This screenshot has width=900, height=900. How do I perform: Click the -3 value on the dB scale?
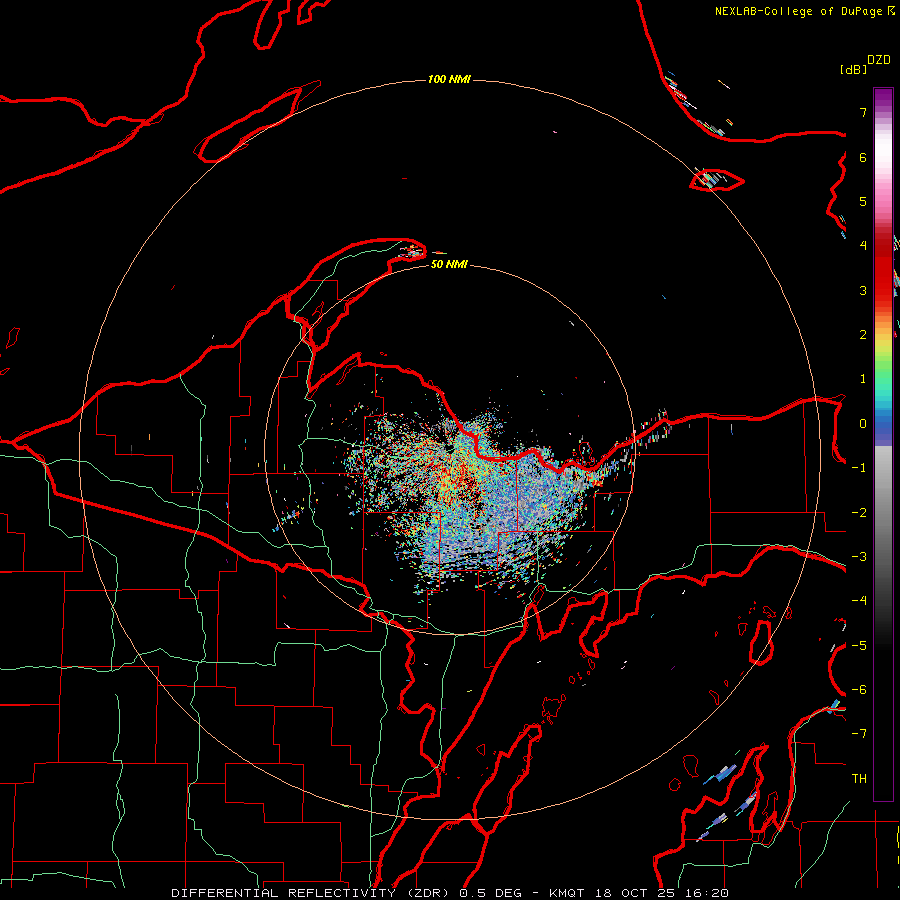click(x=859, y=557)
